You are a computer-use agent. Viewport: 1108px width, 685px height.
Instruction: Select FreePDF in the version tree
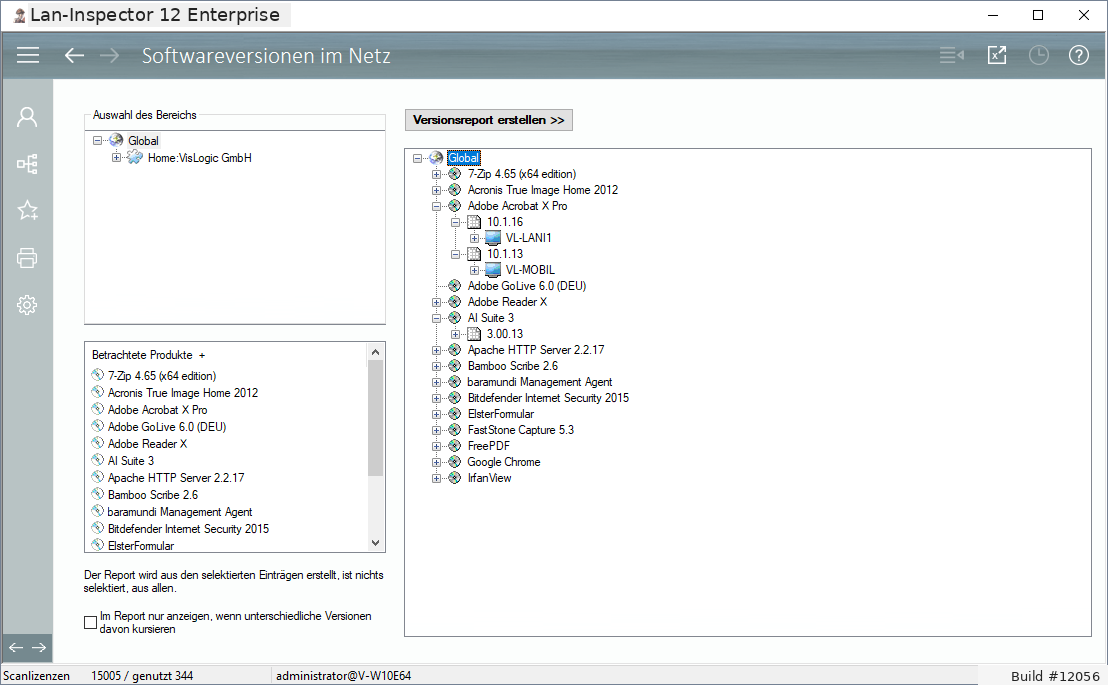coord(488,446)
